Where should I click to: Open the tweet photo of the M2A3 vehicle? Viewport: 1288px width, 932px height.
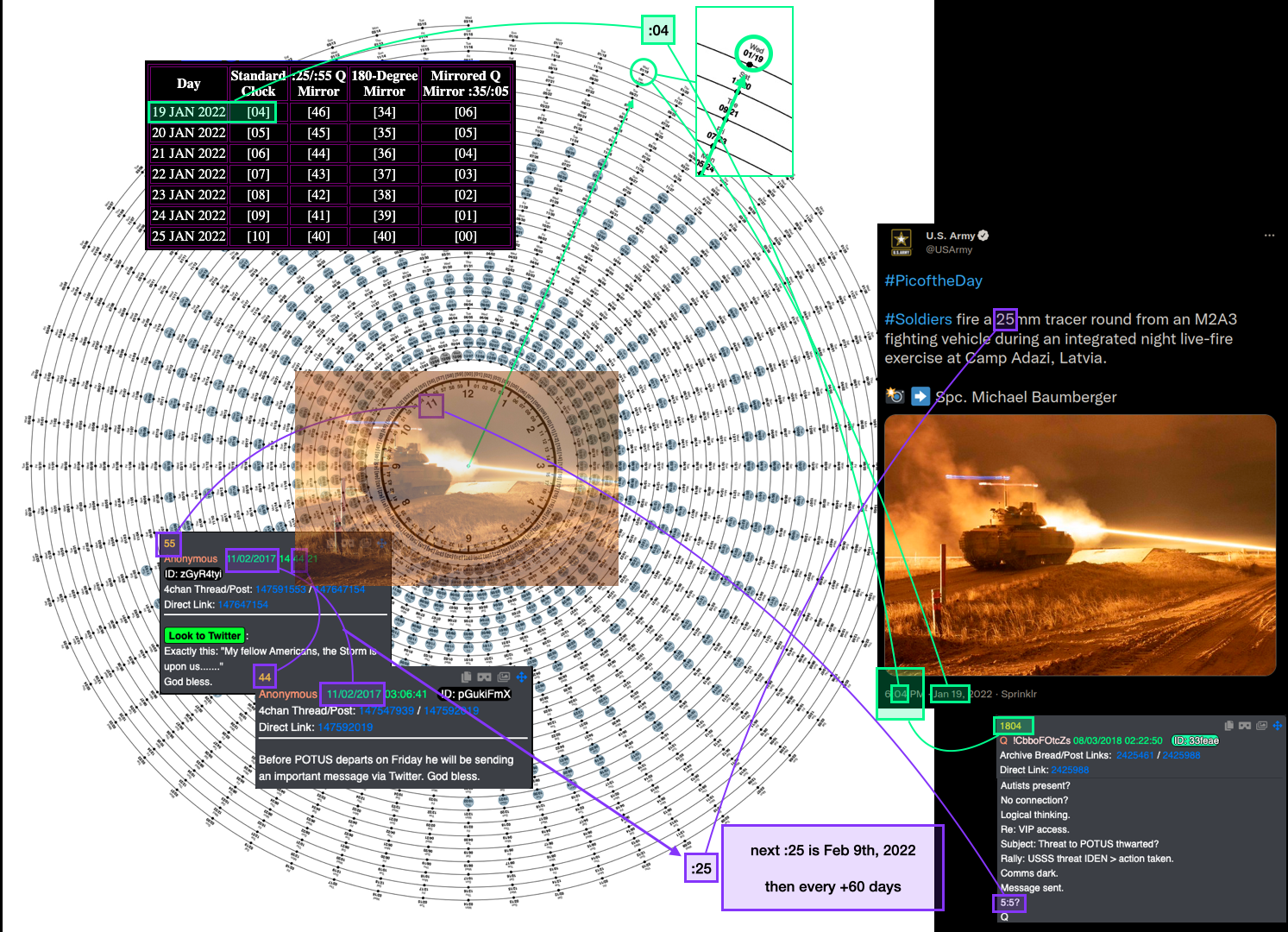tap(1080, 545)
